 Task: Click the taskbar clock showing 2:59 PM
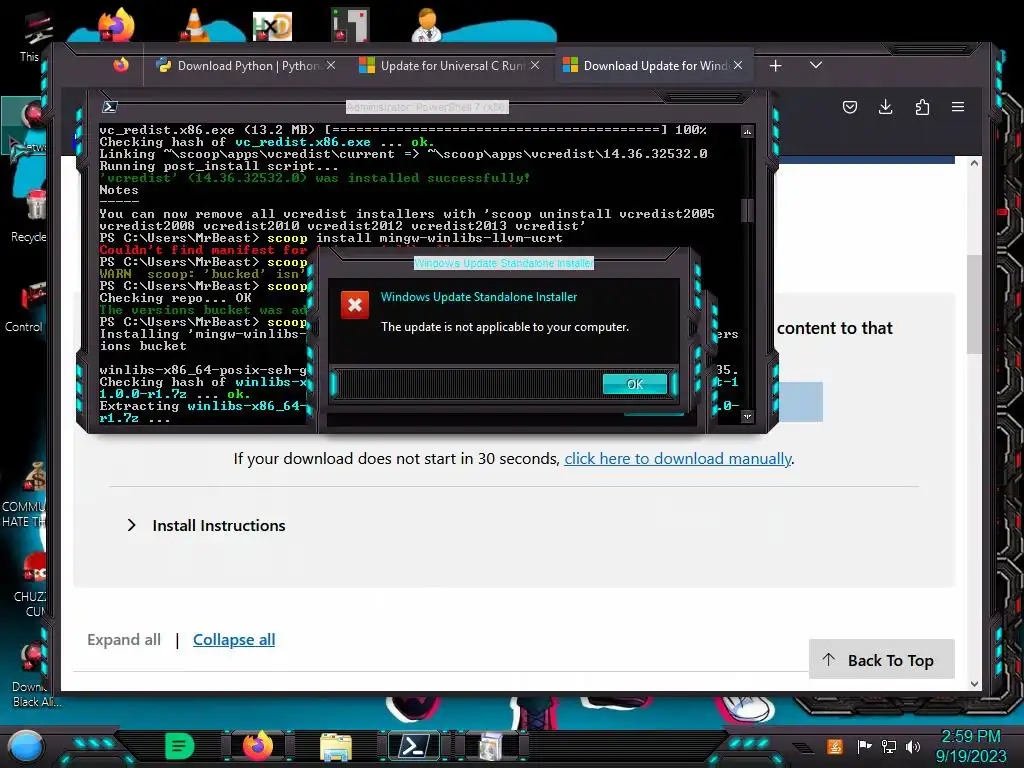click(971, 746)
